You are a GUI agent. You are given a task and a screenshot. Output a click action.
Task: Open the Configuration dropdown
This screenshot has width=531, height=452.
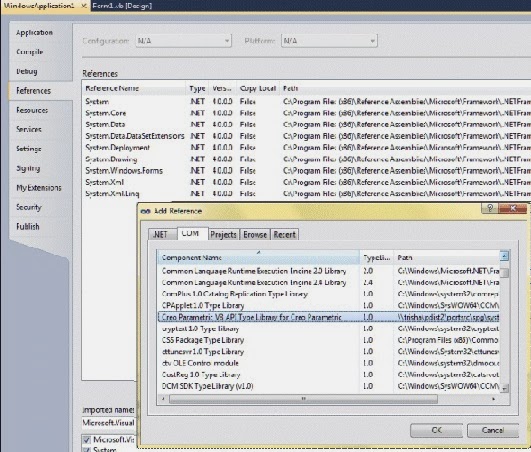point(184,41)
